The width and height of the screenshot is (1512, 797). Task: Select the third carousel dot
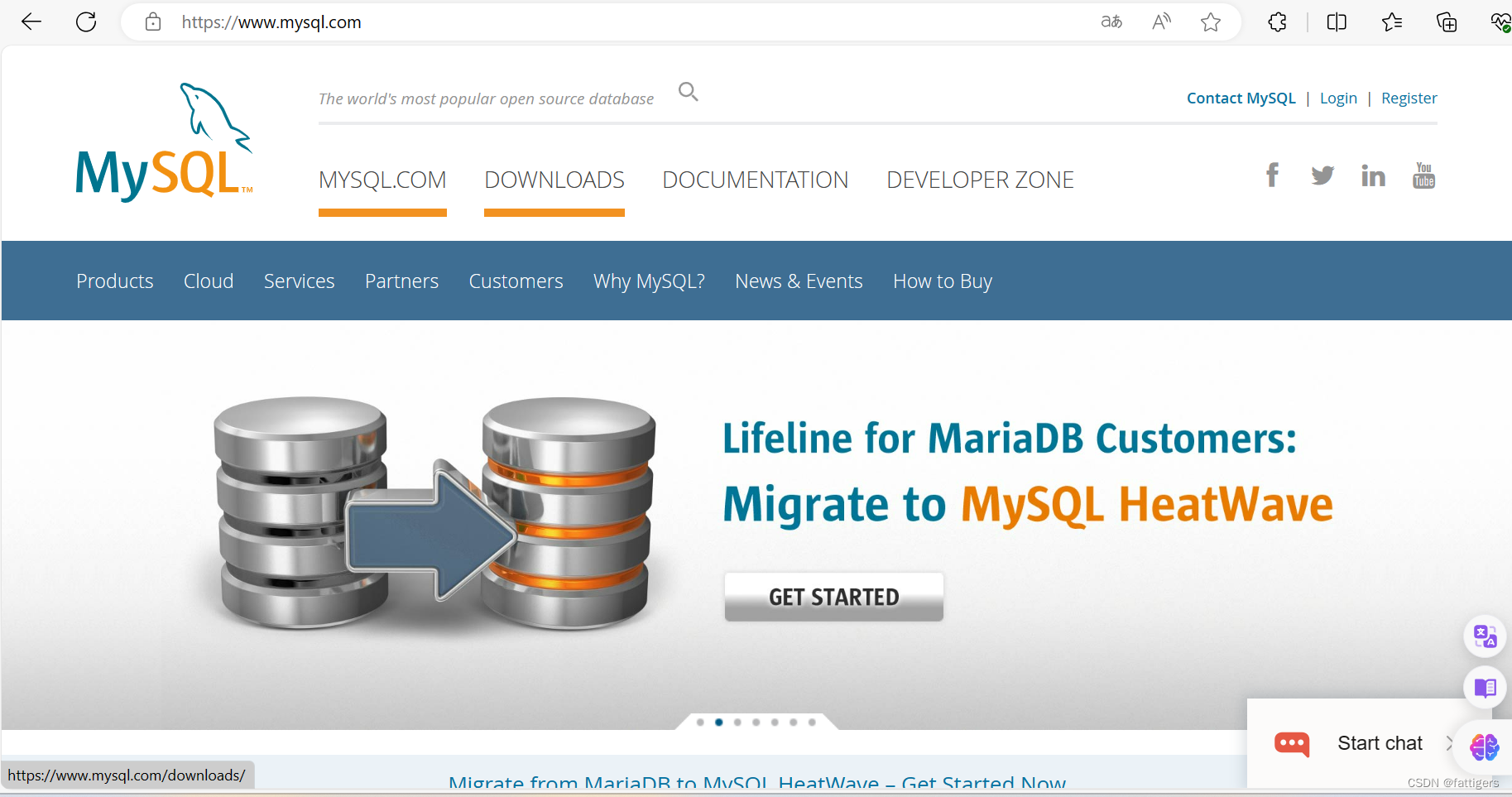pos(737,723)
